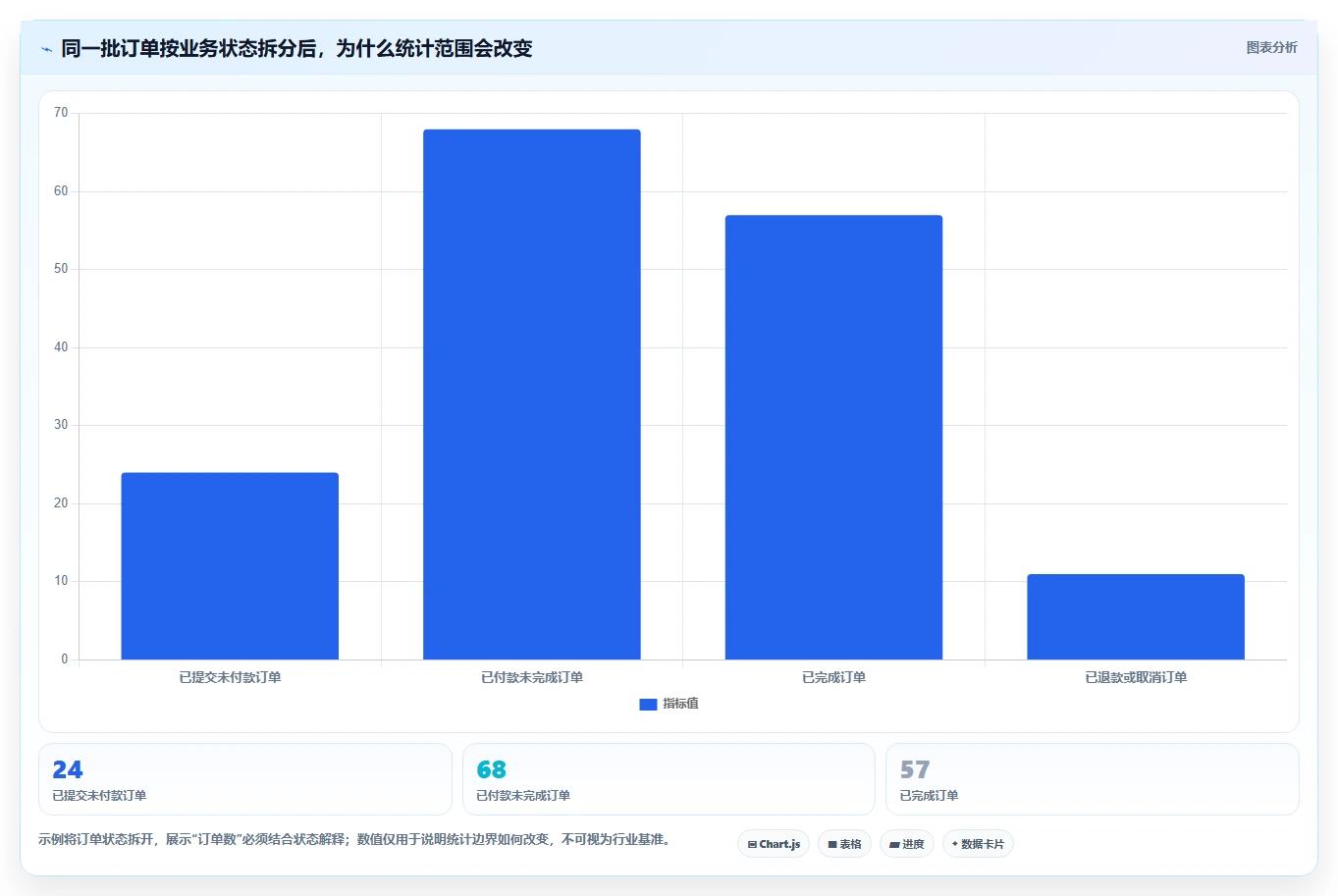Click the y-axis label 70
This screenshot has width=1338, height=896.
pyautogui.click(x=61, y=113)
